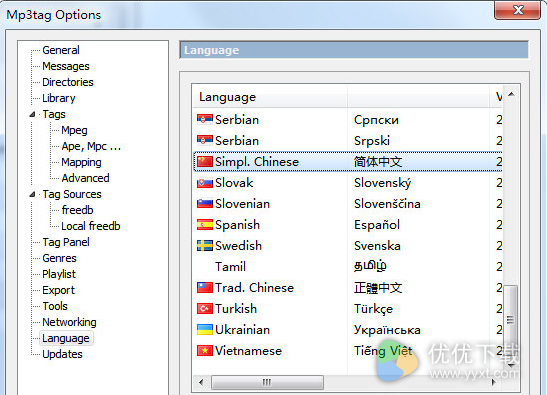This screenshot has width=547, height=395.
Task: Select Slovak language
Action: (x=347, y=183)
